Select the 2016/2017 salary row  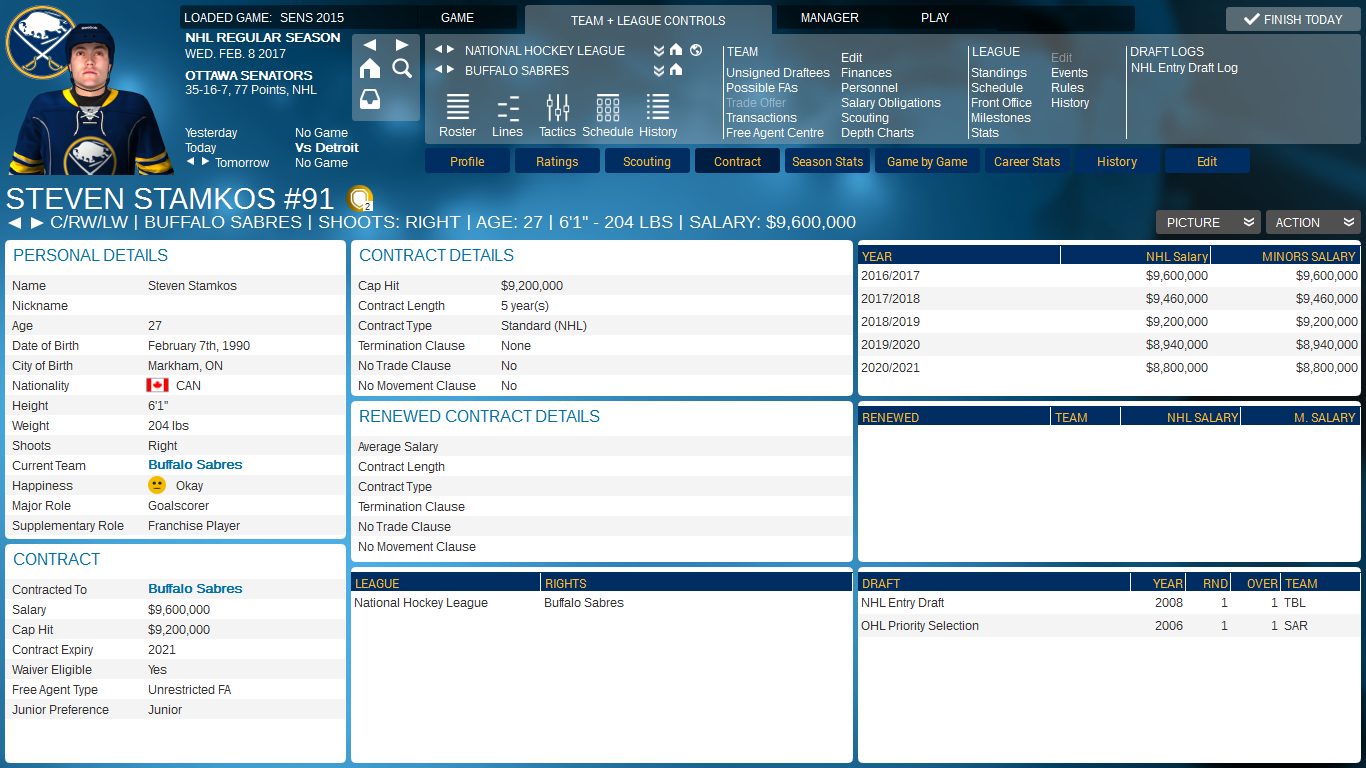pyautogui.click(x=1109, y=276)
